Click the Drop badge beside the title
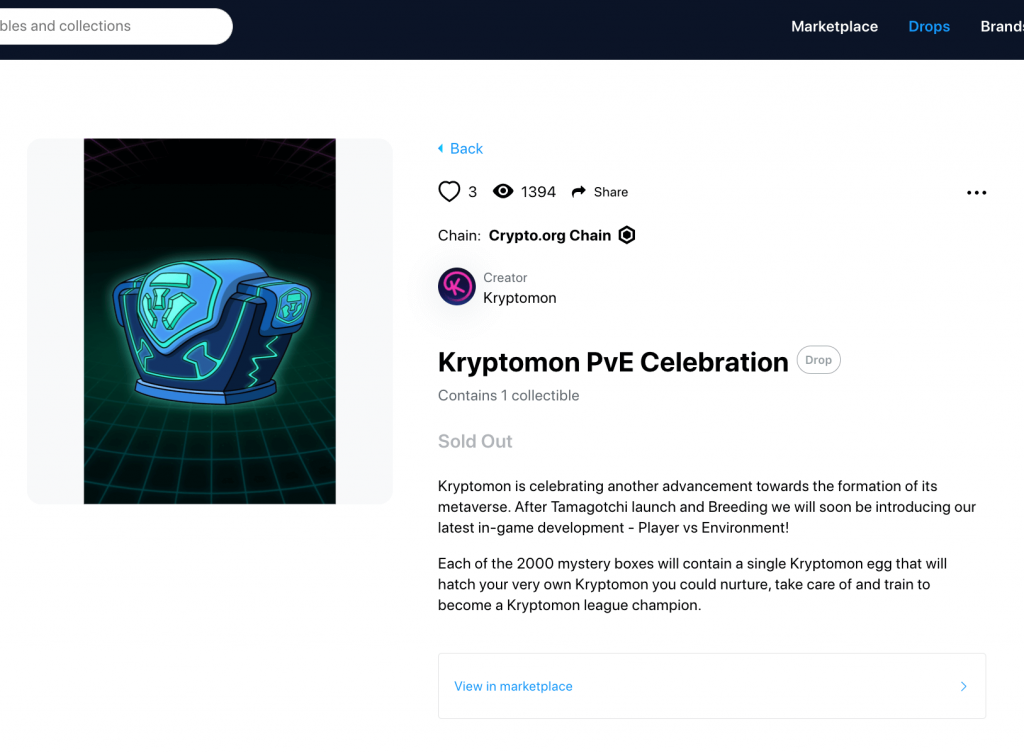The height and width of the screenshot is (753, 1024). coord(818,360)
